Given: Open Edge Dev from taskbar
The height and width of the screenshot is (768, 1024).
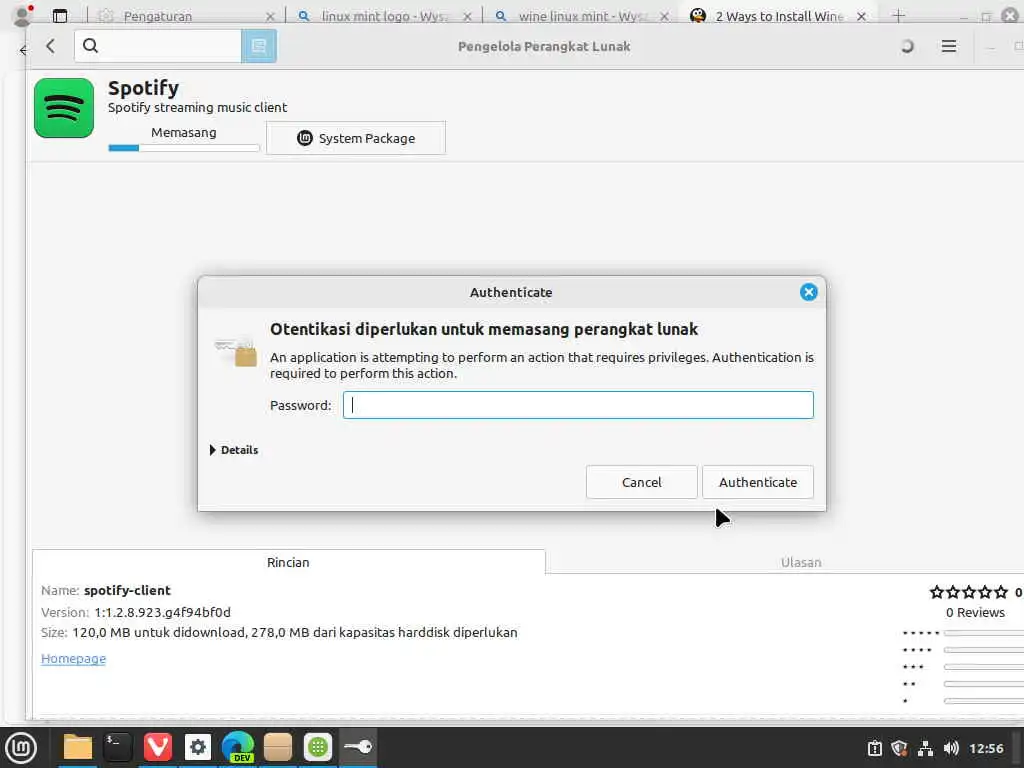Looking at the screenshot, I should 238,747.
